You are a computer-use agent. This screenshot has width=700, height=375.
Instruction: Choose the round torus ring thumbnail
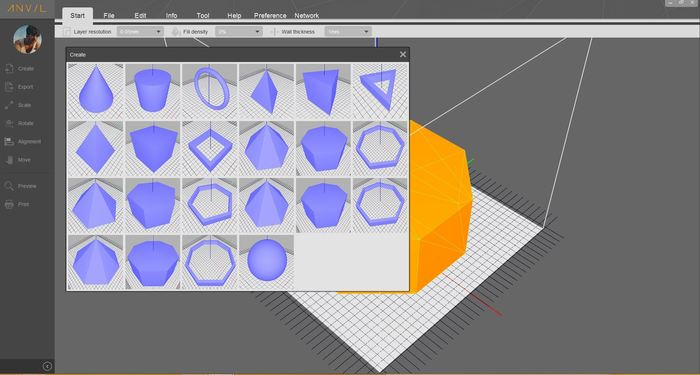210,91
